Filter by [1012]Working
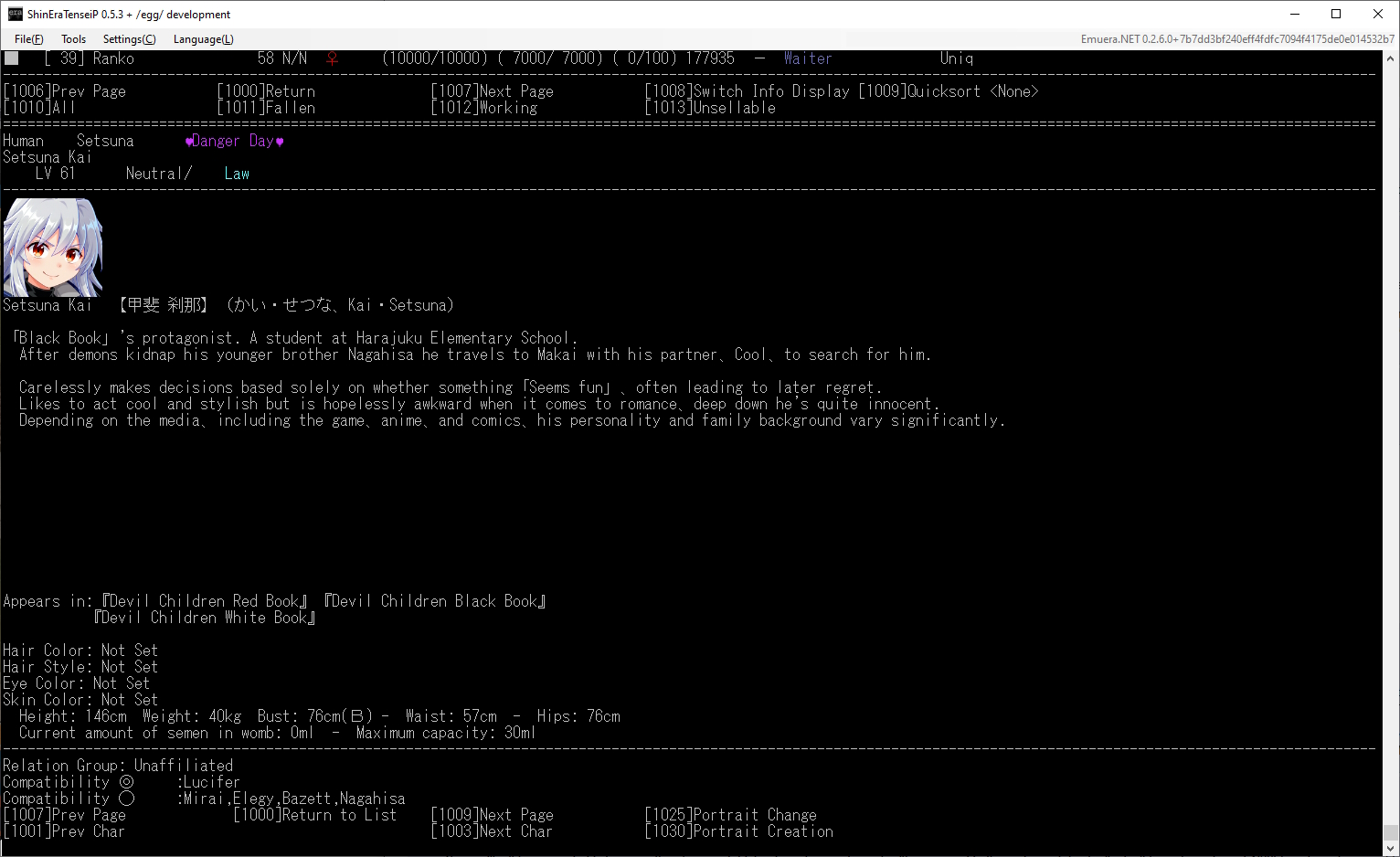This screenshot has height=857, width=1400. tap(484, 108)
